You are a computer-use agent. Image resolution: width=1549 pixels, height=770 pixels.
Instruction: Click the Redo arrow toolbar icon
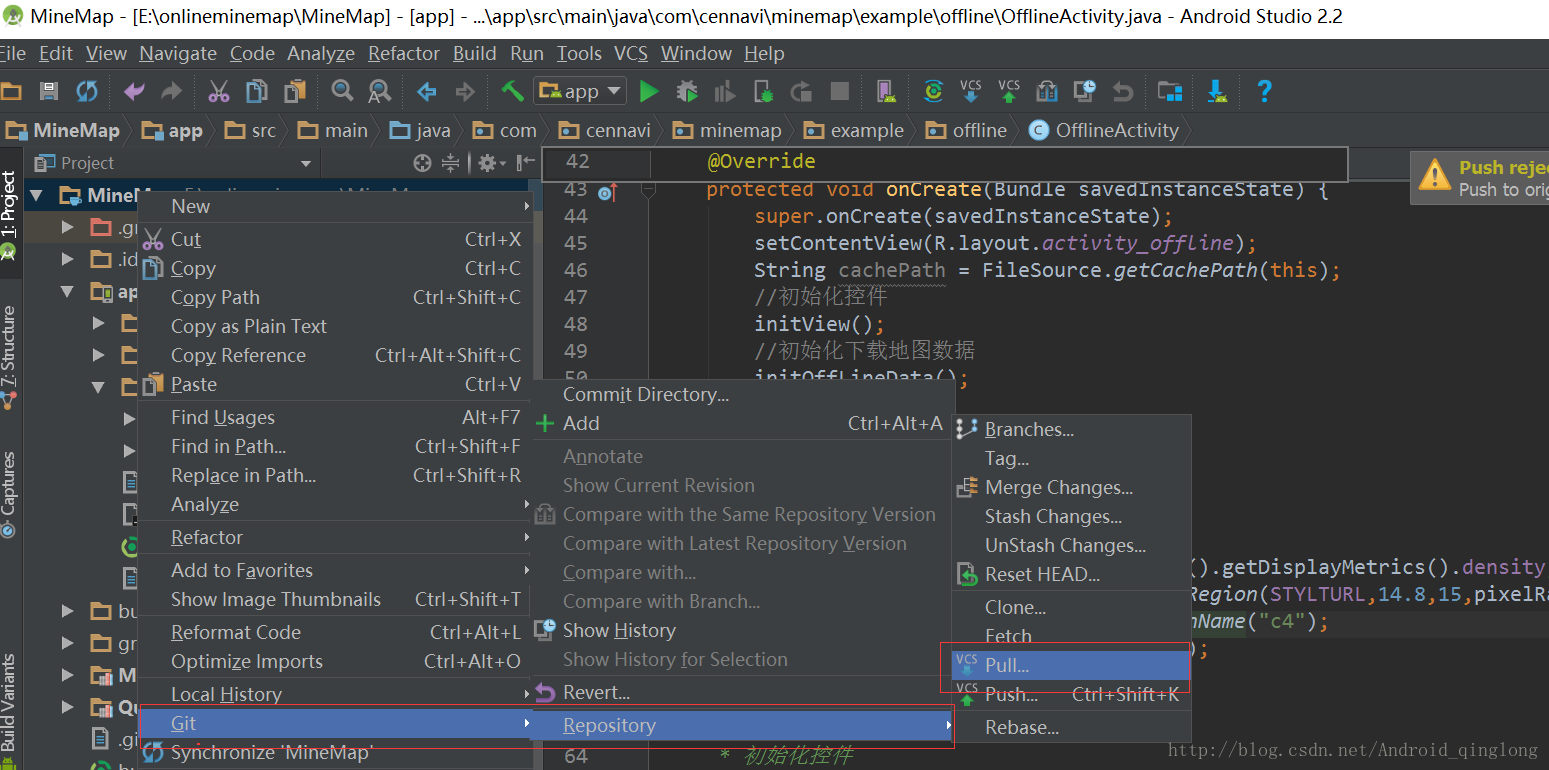[172, 92]
